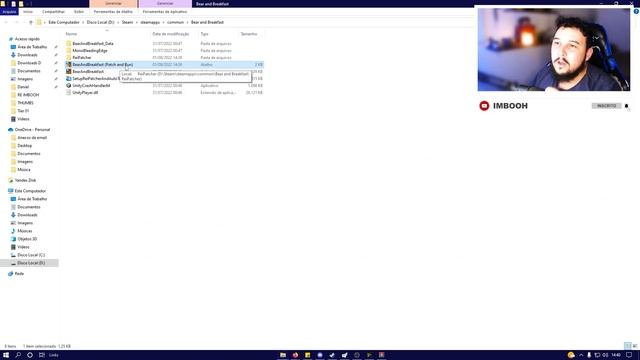Open OneDrive - Personal in sidebar

pyautogui.click(x=32, y=129)
